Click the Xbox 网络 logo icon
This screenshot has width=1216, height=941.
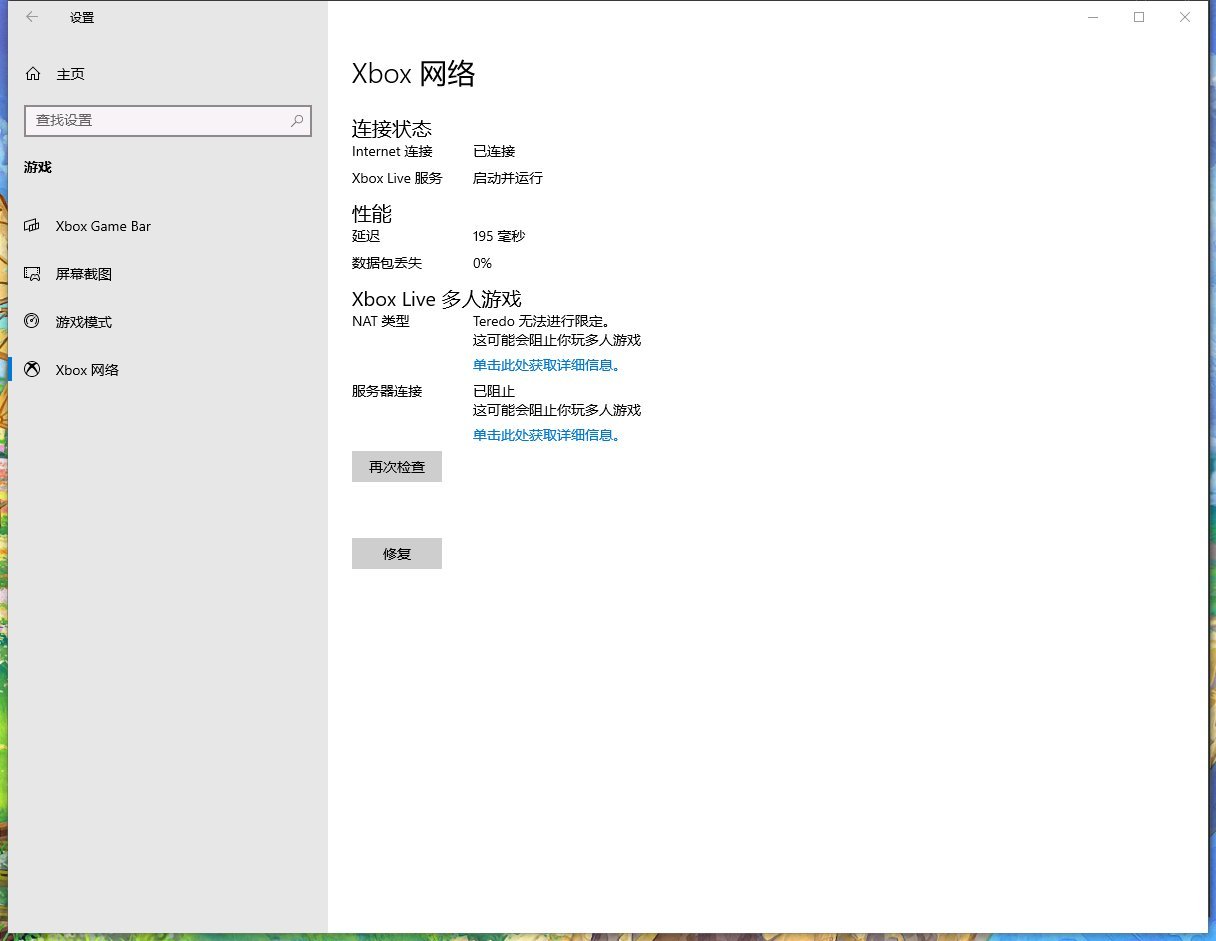[x=32, y=370]
